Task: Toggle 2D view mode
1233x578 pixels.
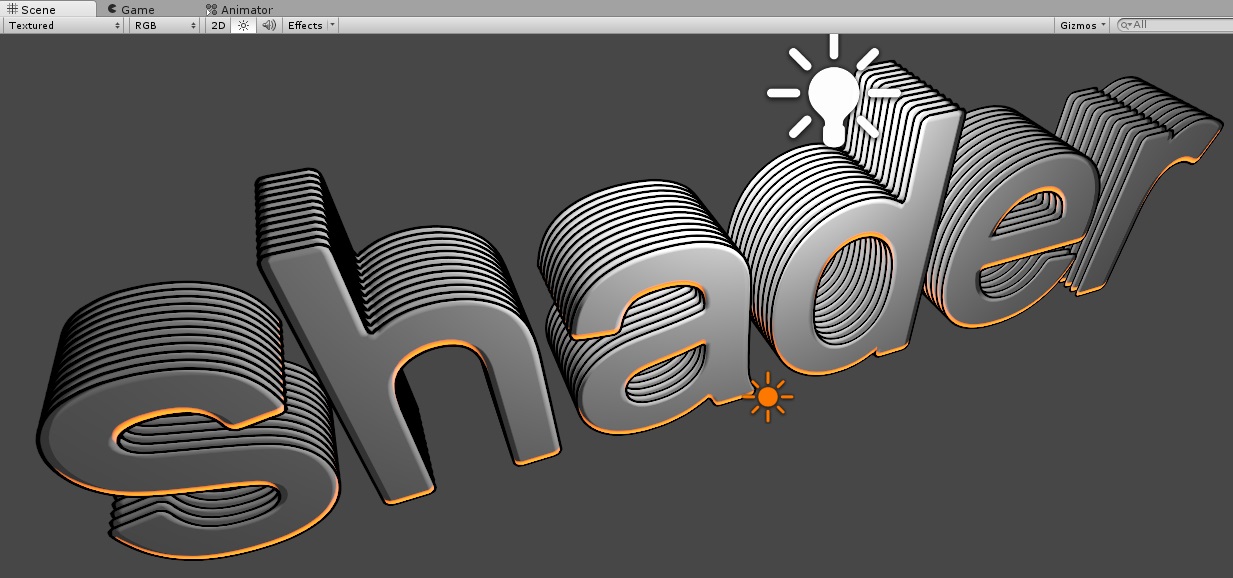Action: (216, 25)
